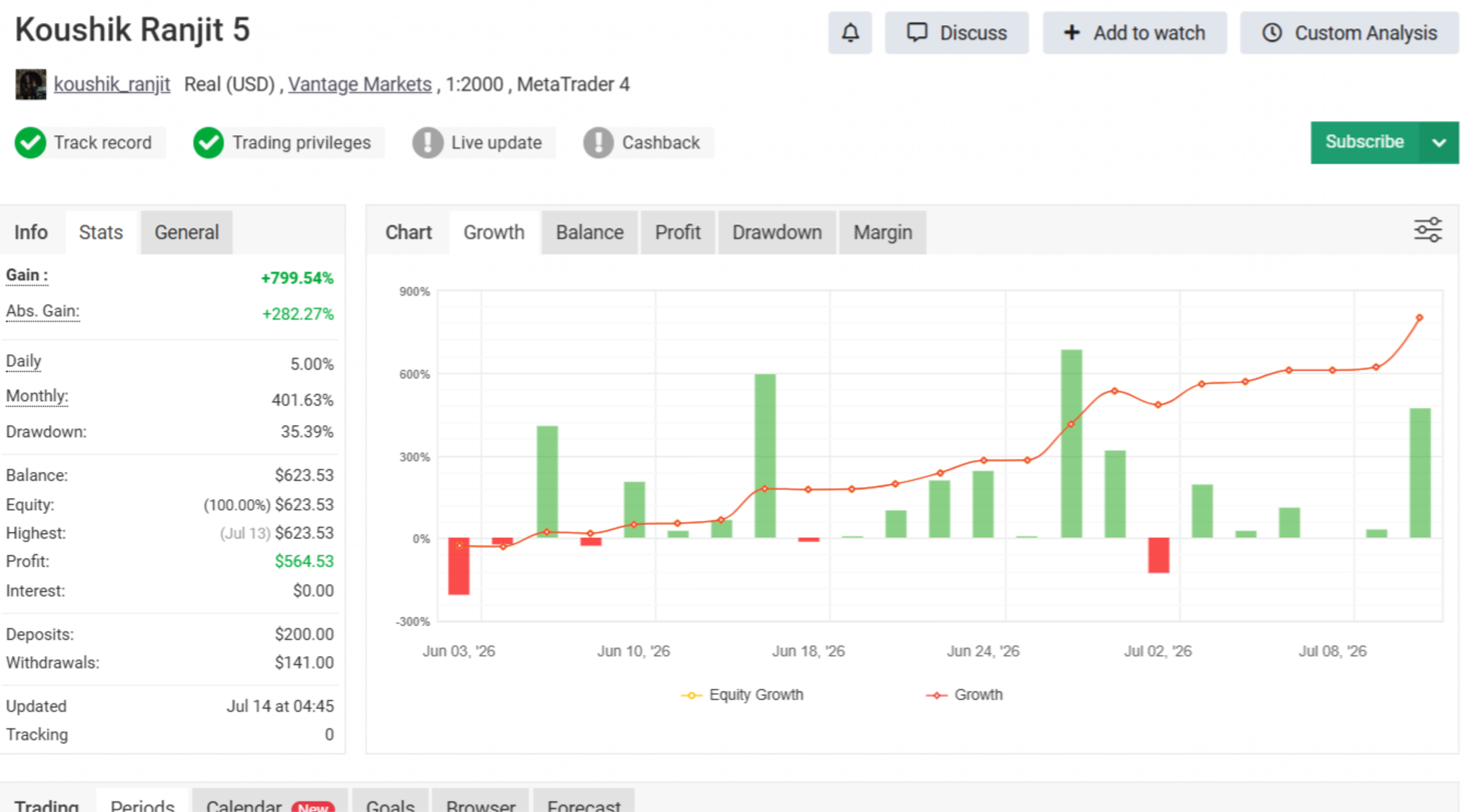This screenshot has height=812, width=1468.
Task: Click the first red bar at Jun 03
Action: pos(459,566)
